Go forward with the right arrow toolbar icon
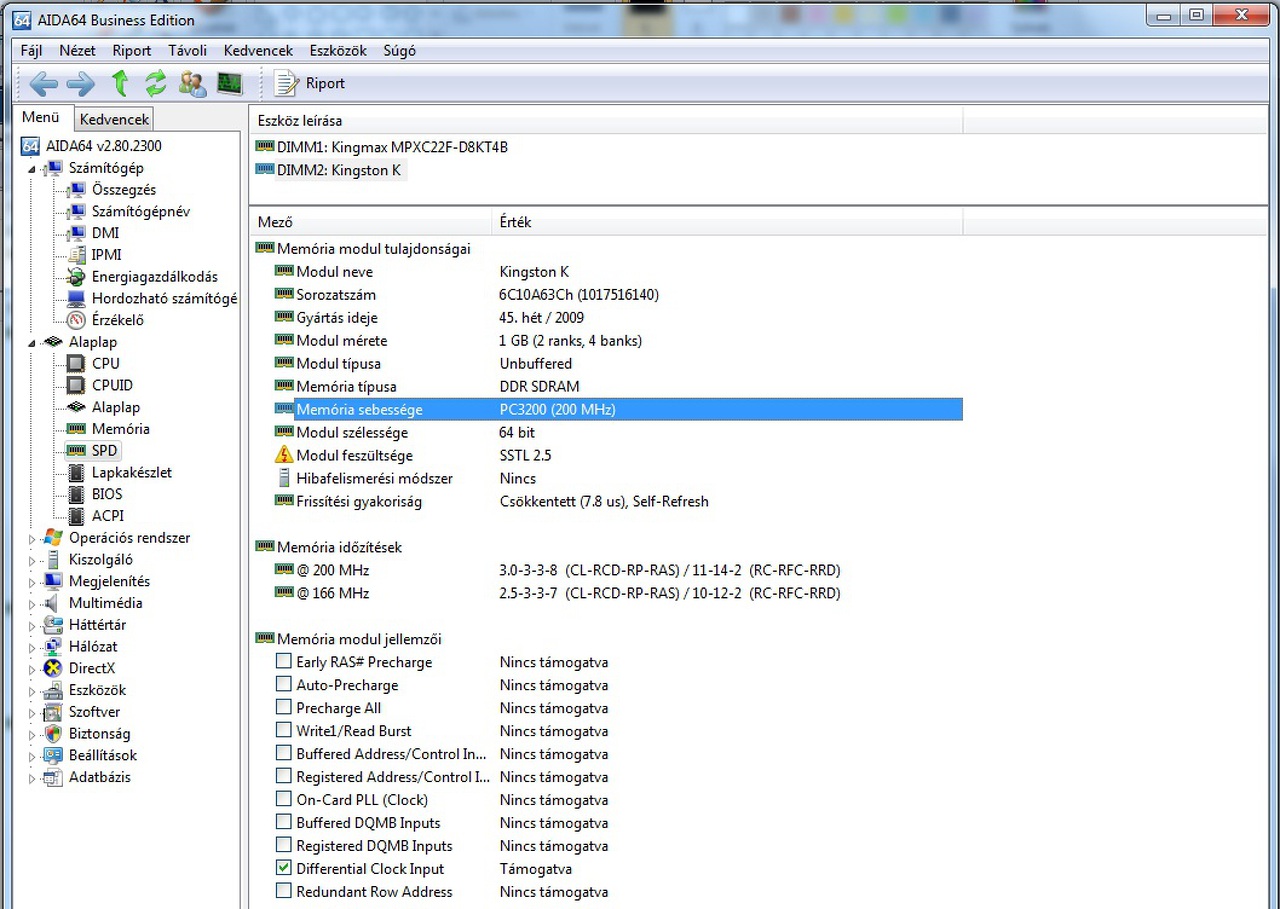Image resolution: width=1280 pixels, height=909 pixels. tap(80, 84)
